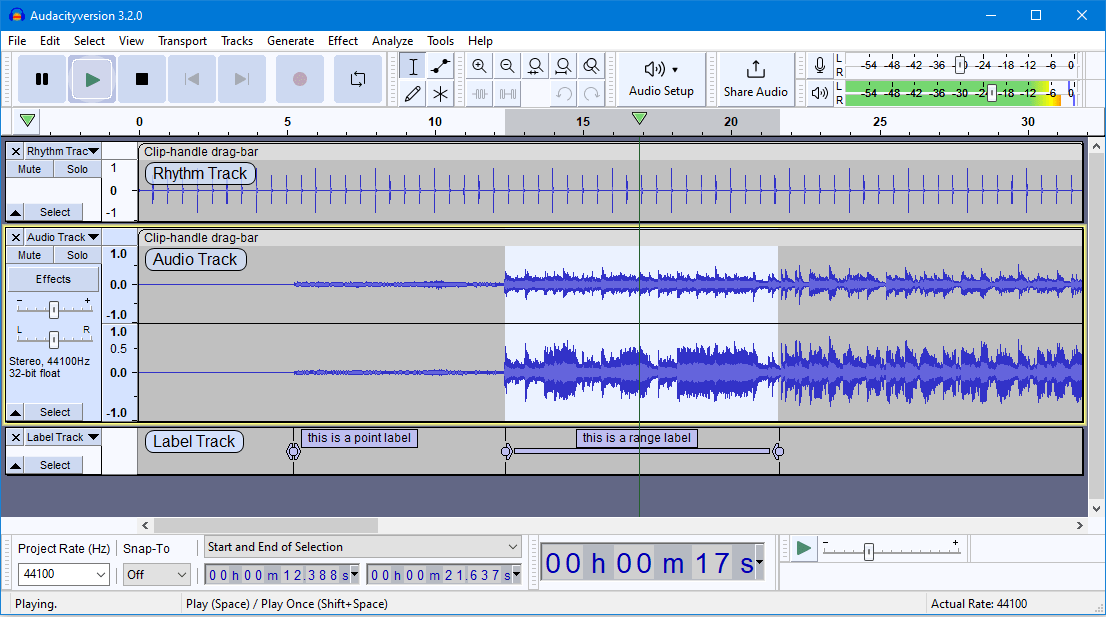
Task: Enable Solo on the Audio Track
Action: click(x=77, y=254)
